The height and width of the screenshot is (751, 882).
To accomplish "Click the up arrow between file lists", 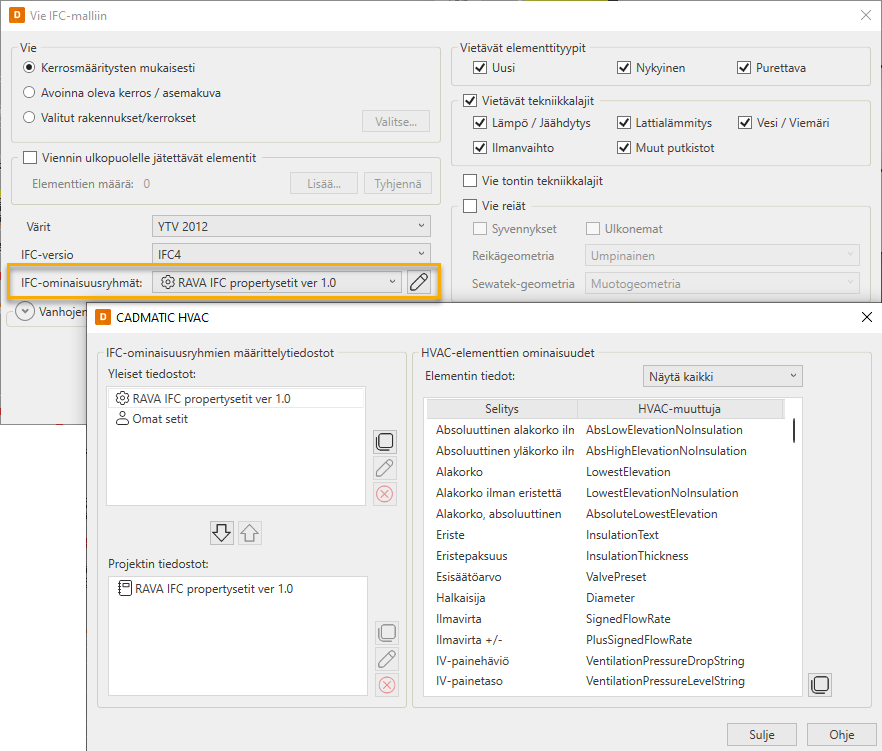I will pos(249,533).
